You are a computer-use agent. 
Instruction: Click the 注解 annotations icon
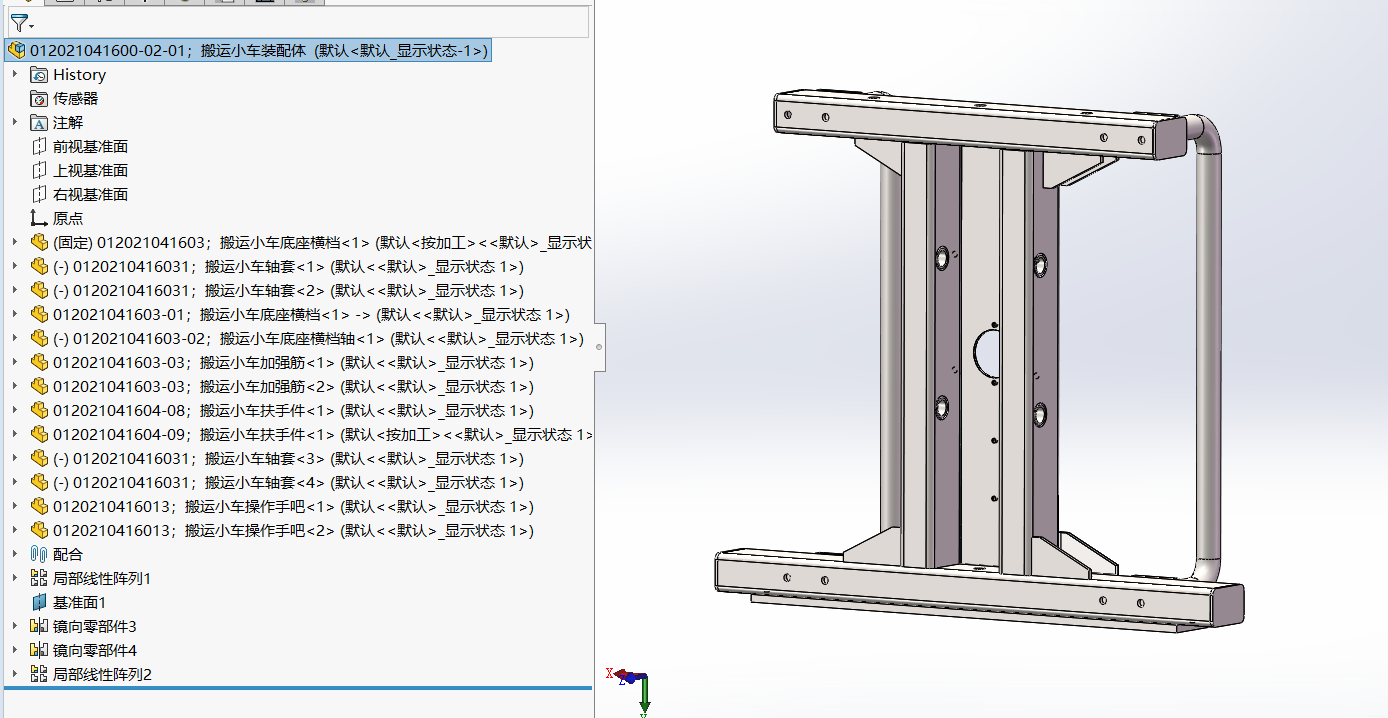[39, 123]
